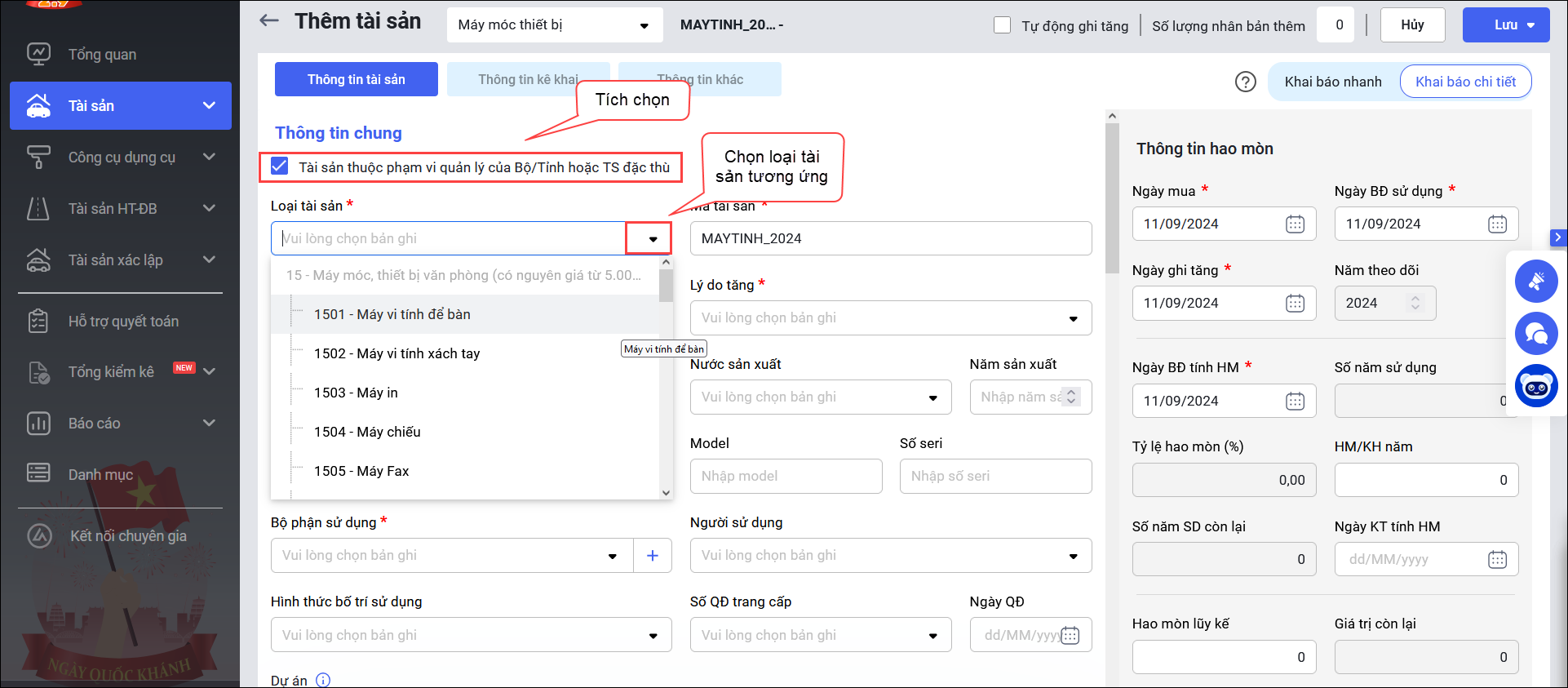Switch to Khai báo nhanh mode
This screenshot has width=1568, height=688.
pos(1333,82)
